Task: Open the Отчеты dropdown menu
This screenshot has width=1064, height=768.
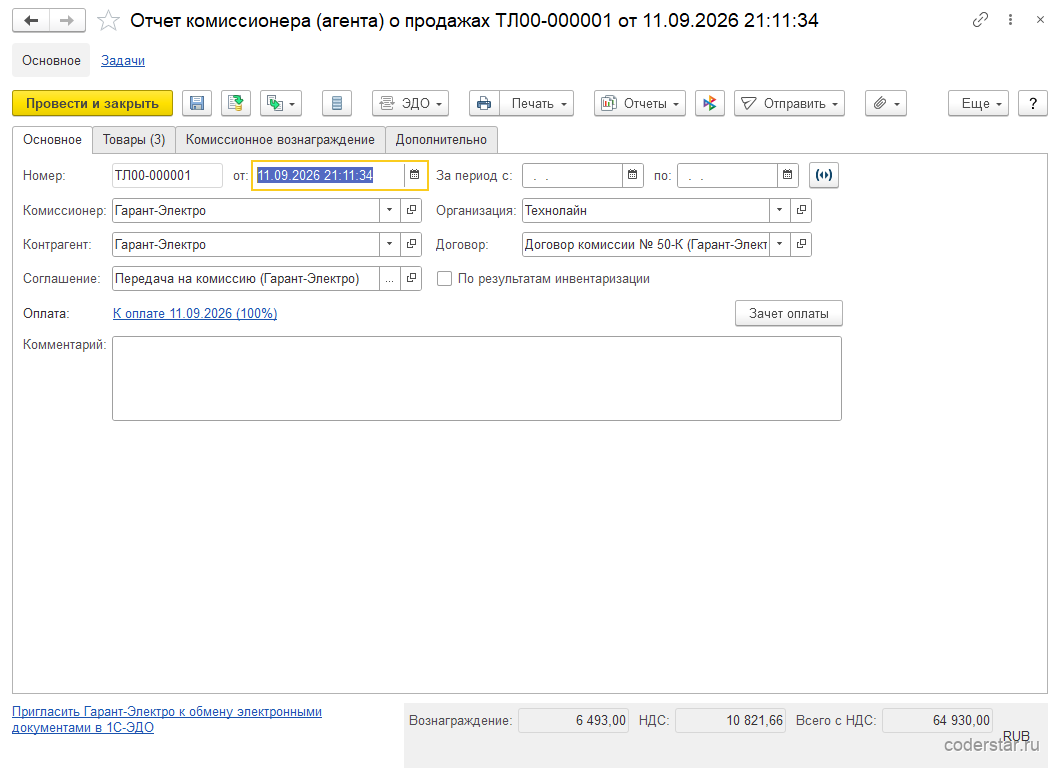Action: pos(640,104)
